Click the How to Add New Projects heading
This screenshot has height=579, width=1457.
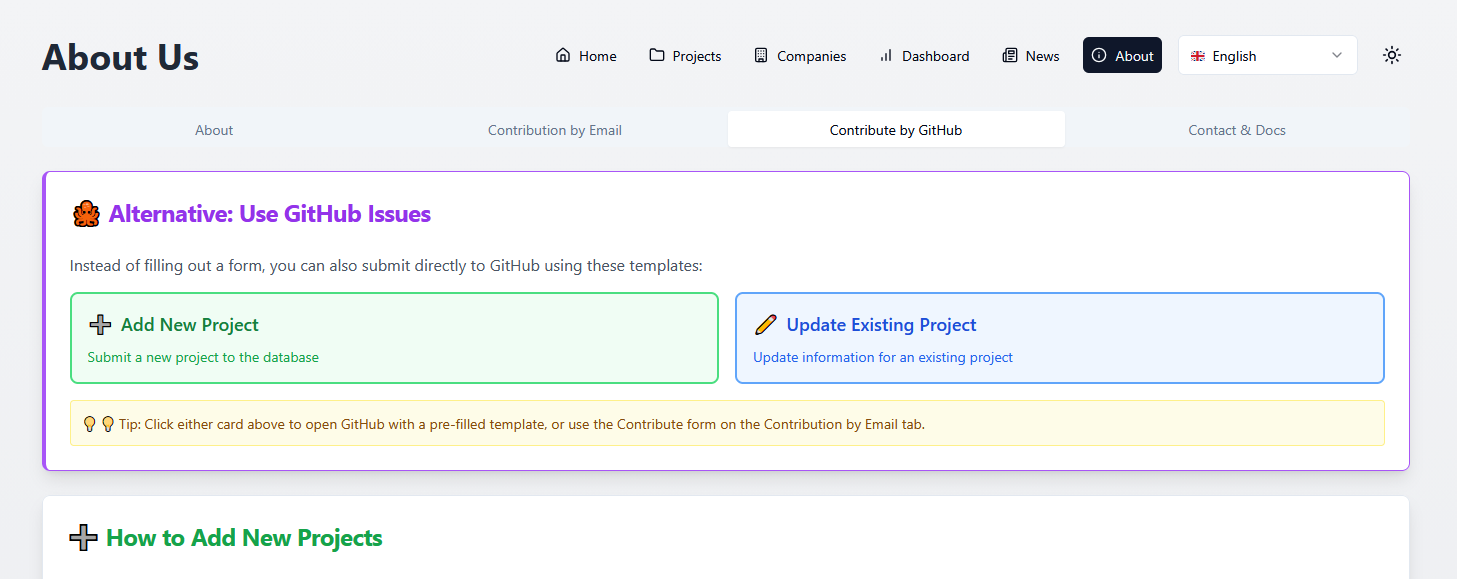[244, 537]
